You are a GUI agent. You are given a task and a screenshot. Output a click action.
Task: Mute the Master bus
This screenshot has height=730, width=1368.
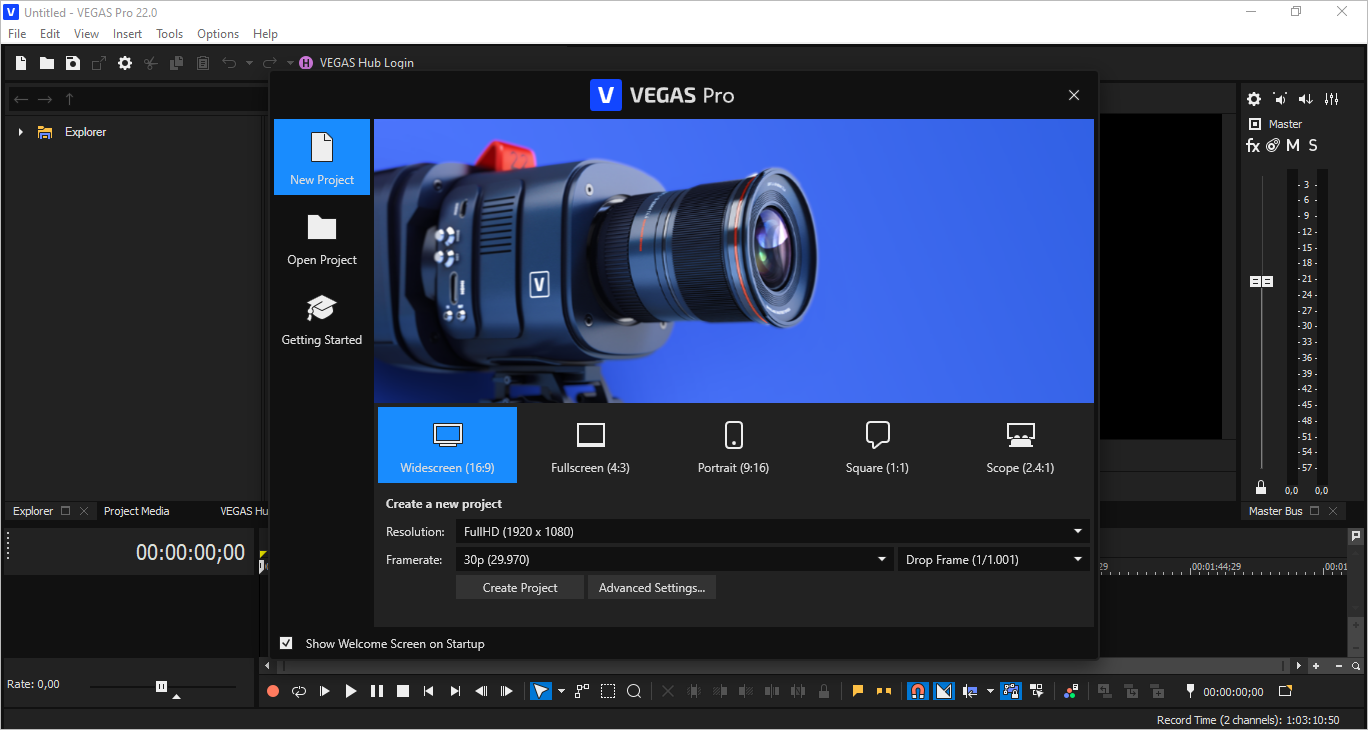(x=1293, y=146)
